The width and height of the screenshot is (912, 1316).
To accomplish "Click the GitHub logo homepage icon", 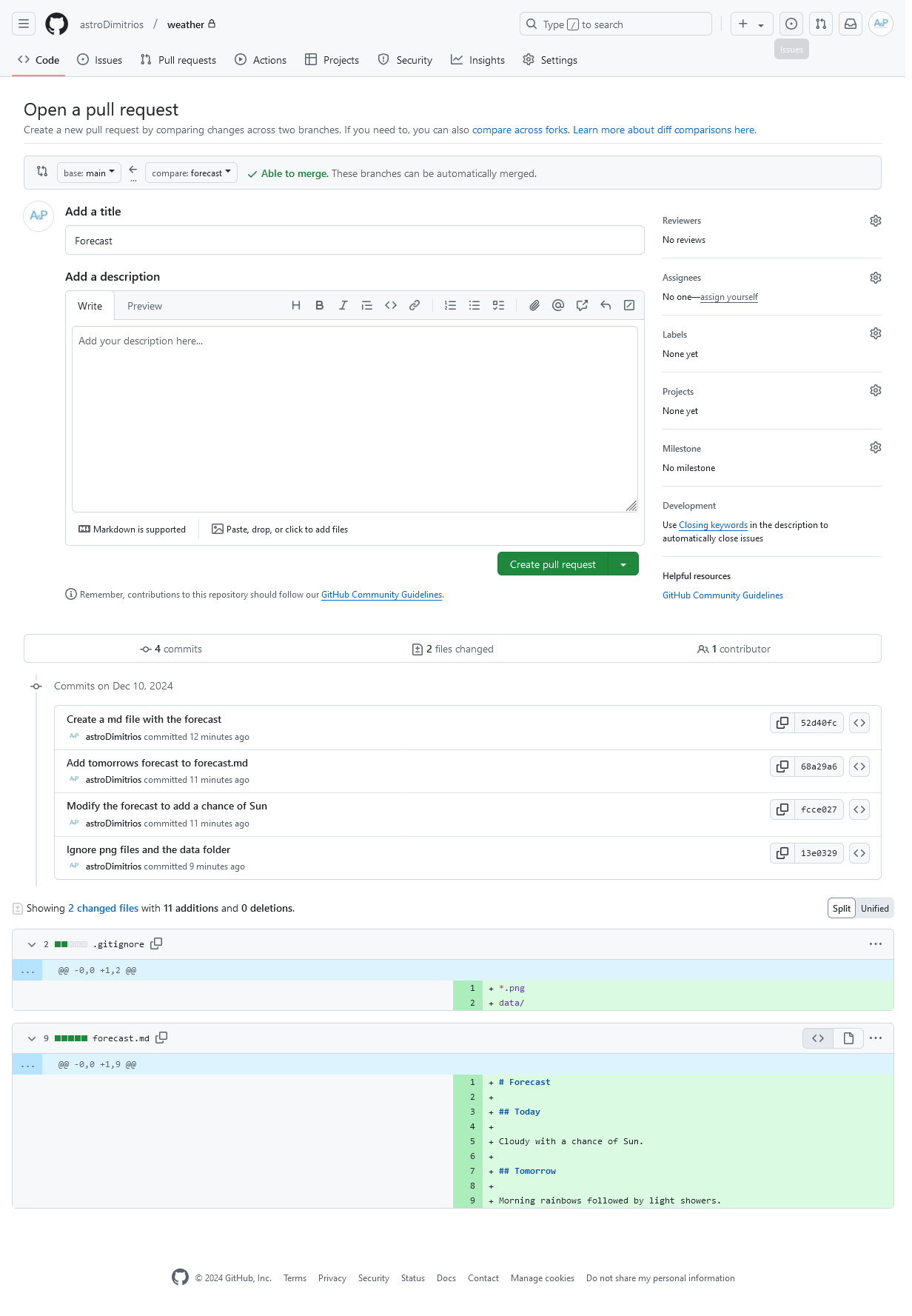I will (56, 24).
